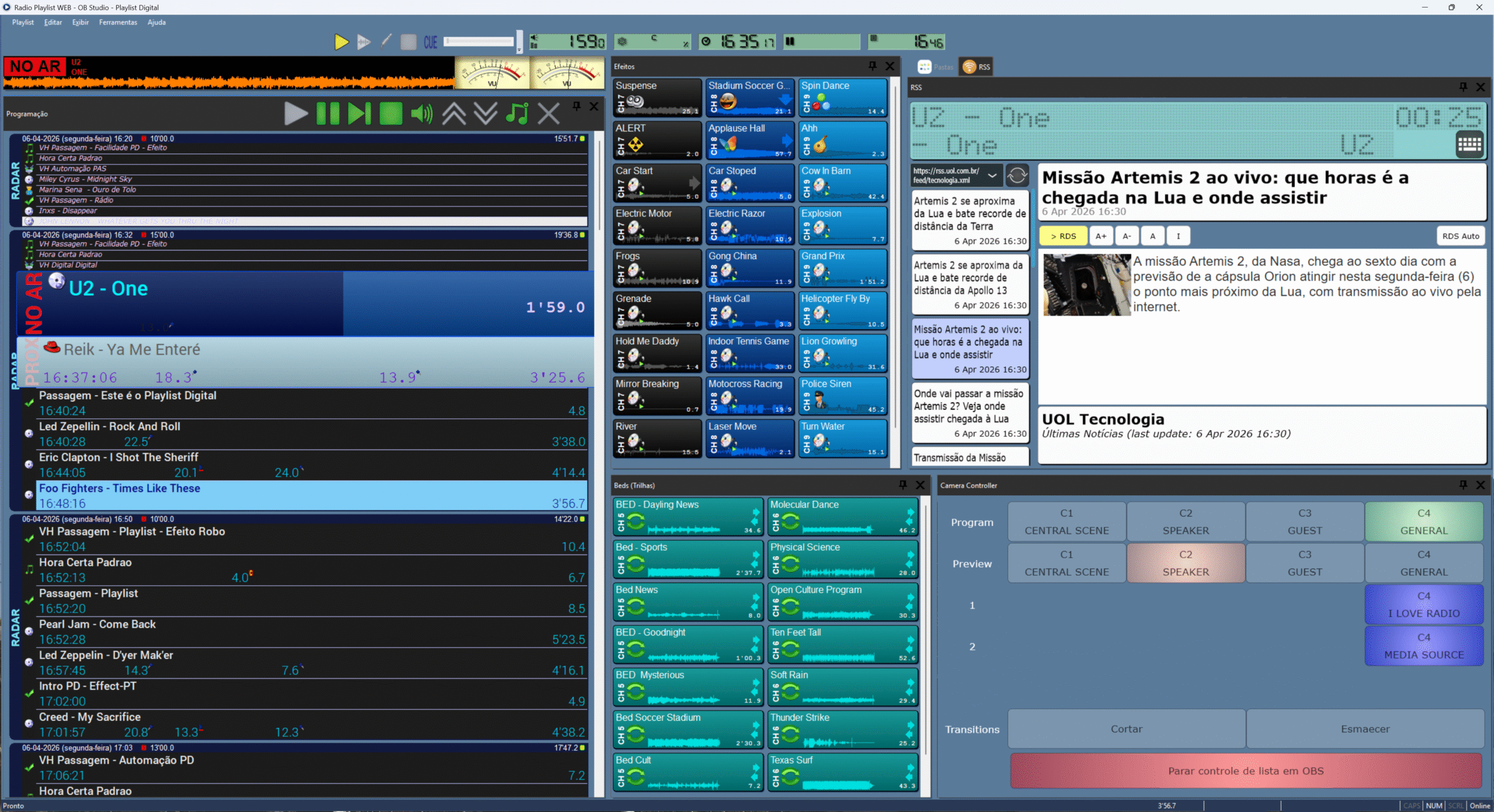
Task: Select the C4 MEDIA SOURCE scene
Action: [1424, 646]
